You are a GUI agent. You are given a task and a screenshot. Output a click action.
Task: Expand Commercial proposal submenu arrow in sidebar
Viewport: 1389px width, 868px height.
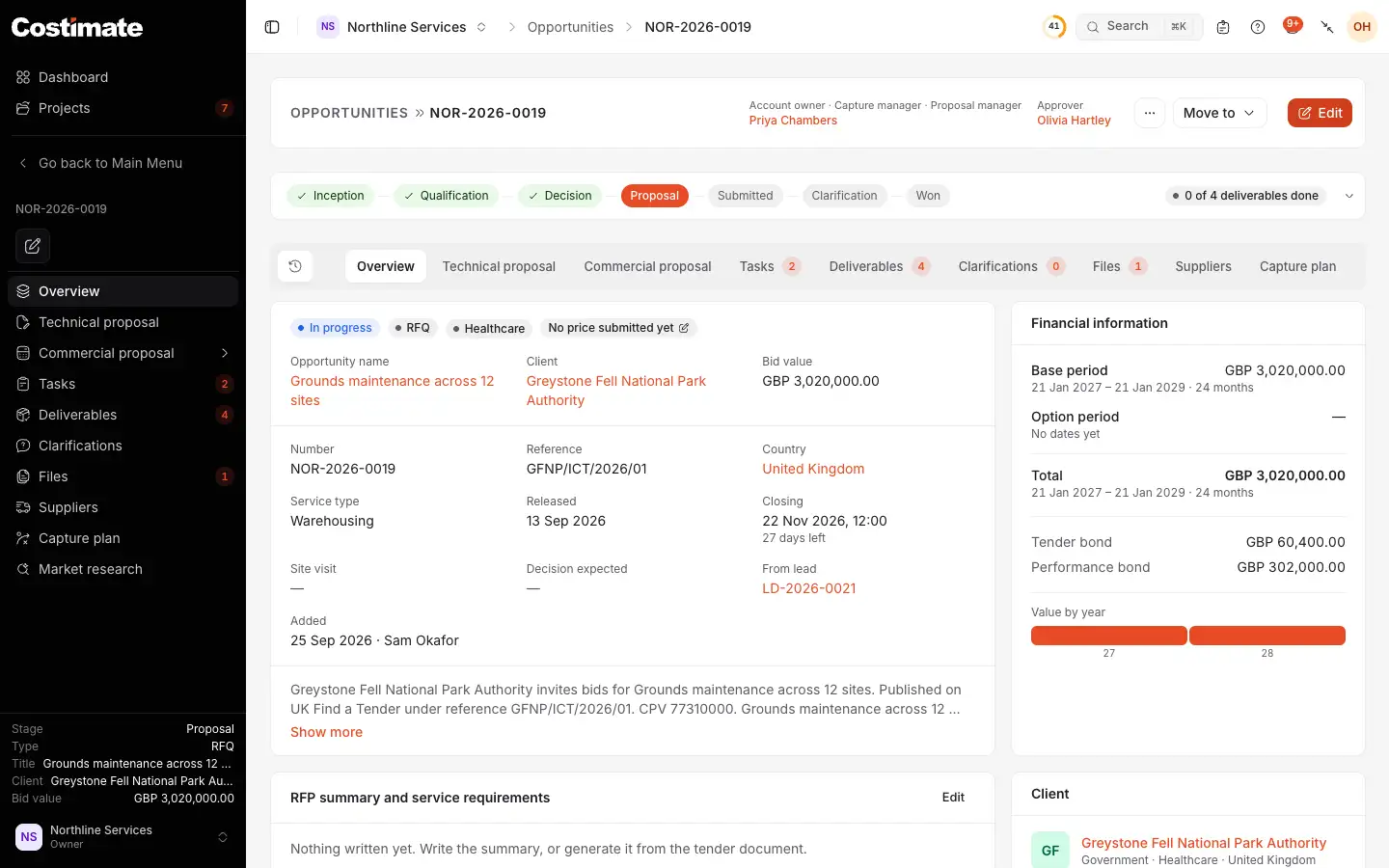(225, 353)
